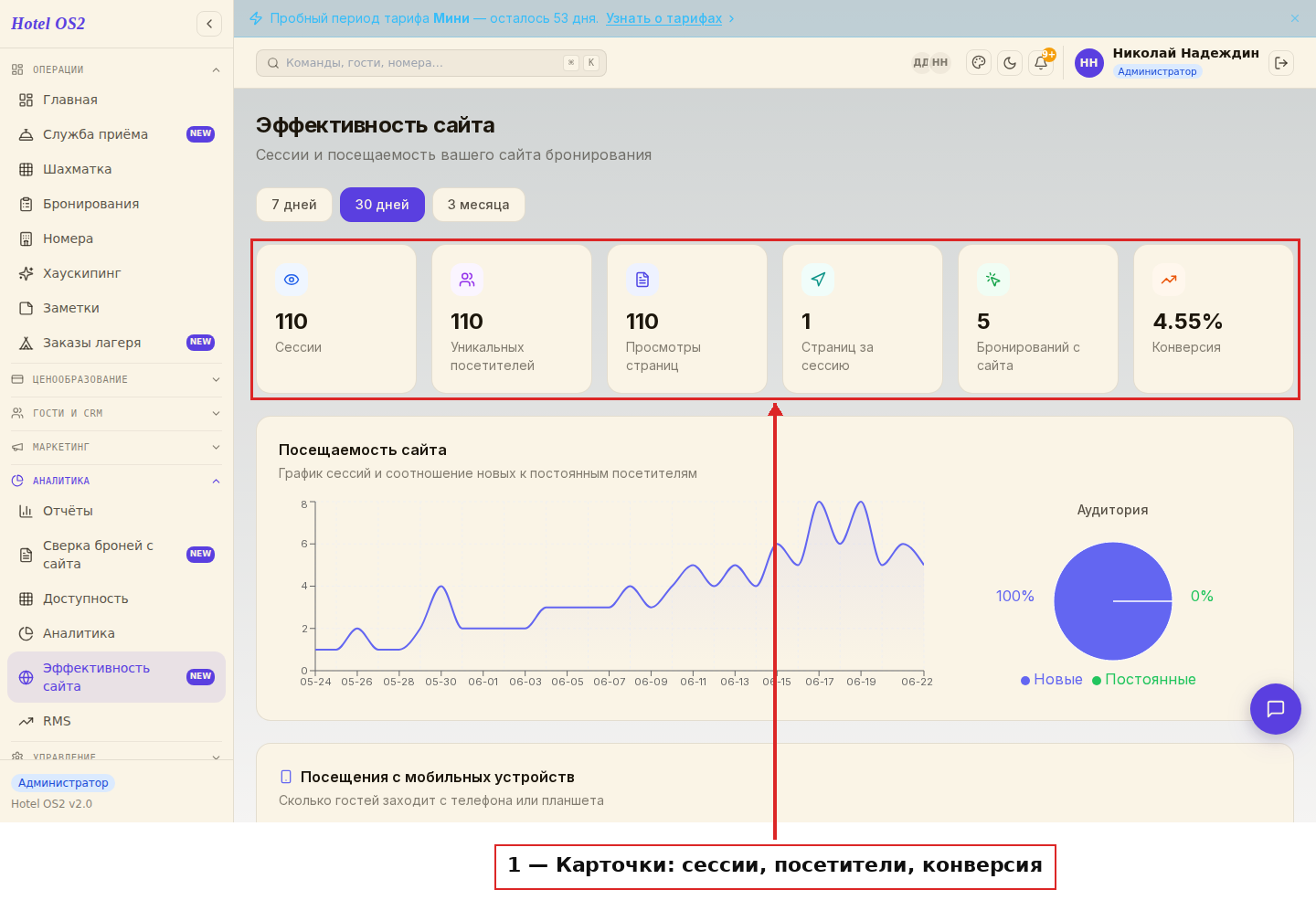
Task: Click the 4.55% Конверсия card
Action: pyautogui.click(x=1214, y=319)
